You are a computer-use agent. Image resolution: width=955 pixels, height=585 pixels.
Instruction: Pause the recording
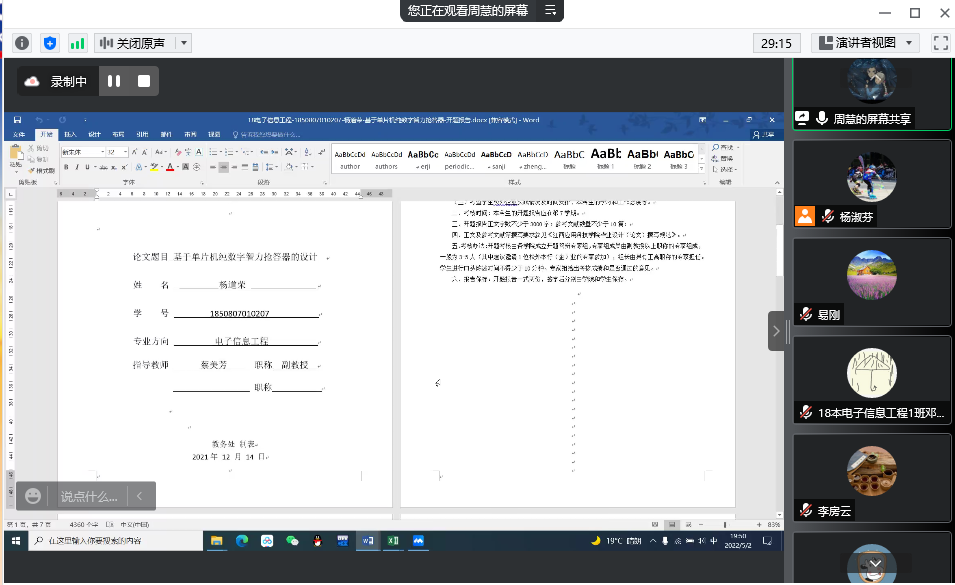tap(114, 82)
